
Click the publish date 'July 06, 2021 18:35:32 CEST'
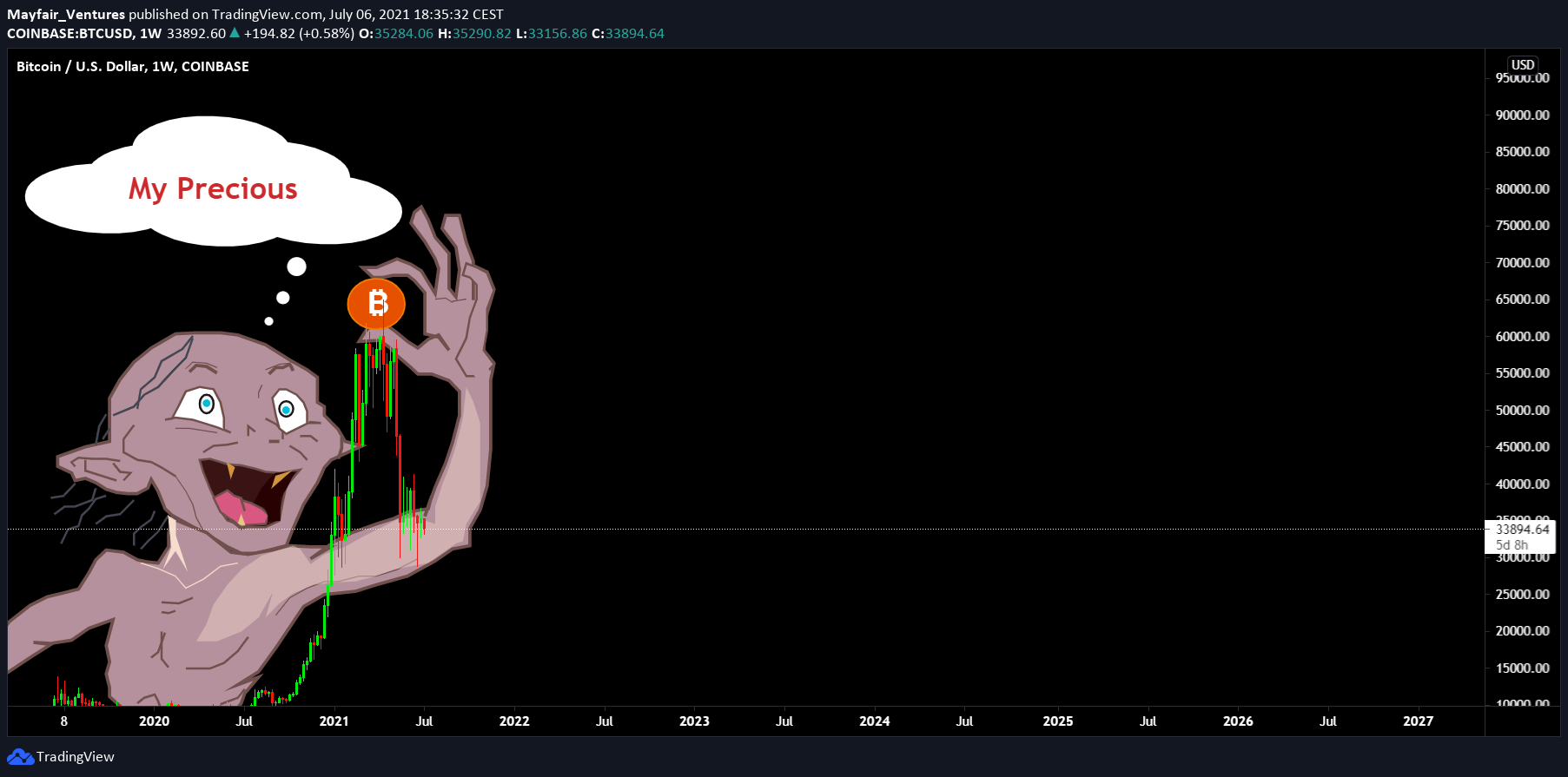[x=416, y=14]
